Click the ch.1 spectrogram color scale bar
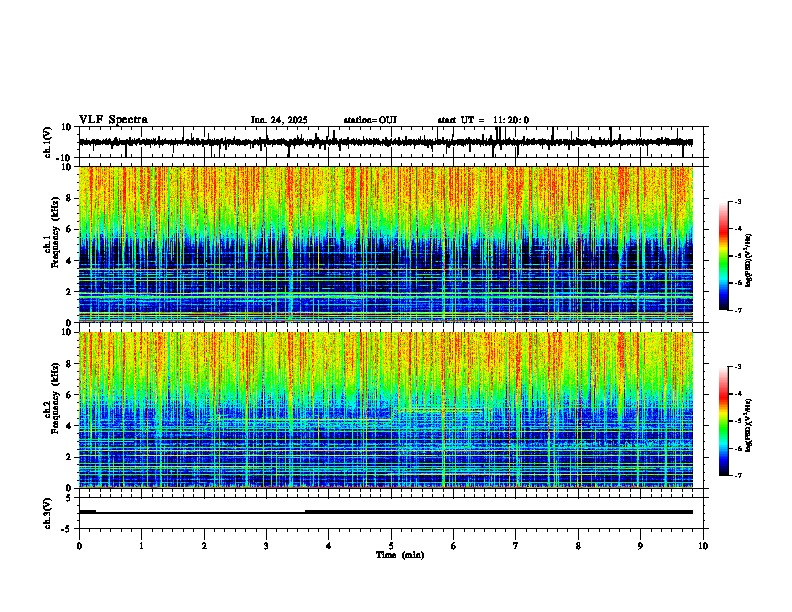The width and height of the screenshot is (792, 612). pyautogui.click(x=723, y=256)
